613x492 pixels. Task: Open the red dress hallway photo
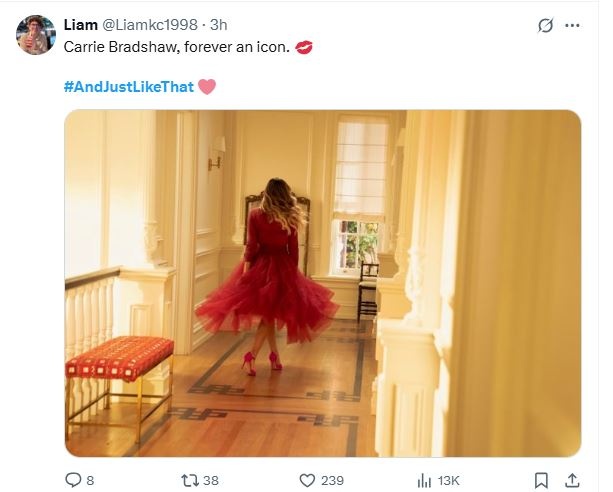322,283
